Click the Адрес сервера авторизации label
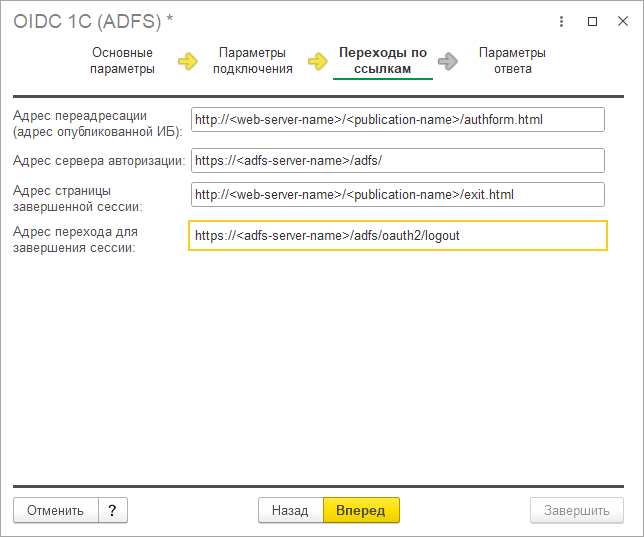Viewport: 644px width, 537px height. tap(99, 161)
